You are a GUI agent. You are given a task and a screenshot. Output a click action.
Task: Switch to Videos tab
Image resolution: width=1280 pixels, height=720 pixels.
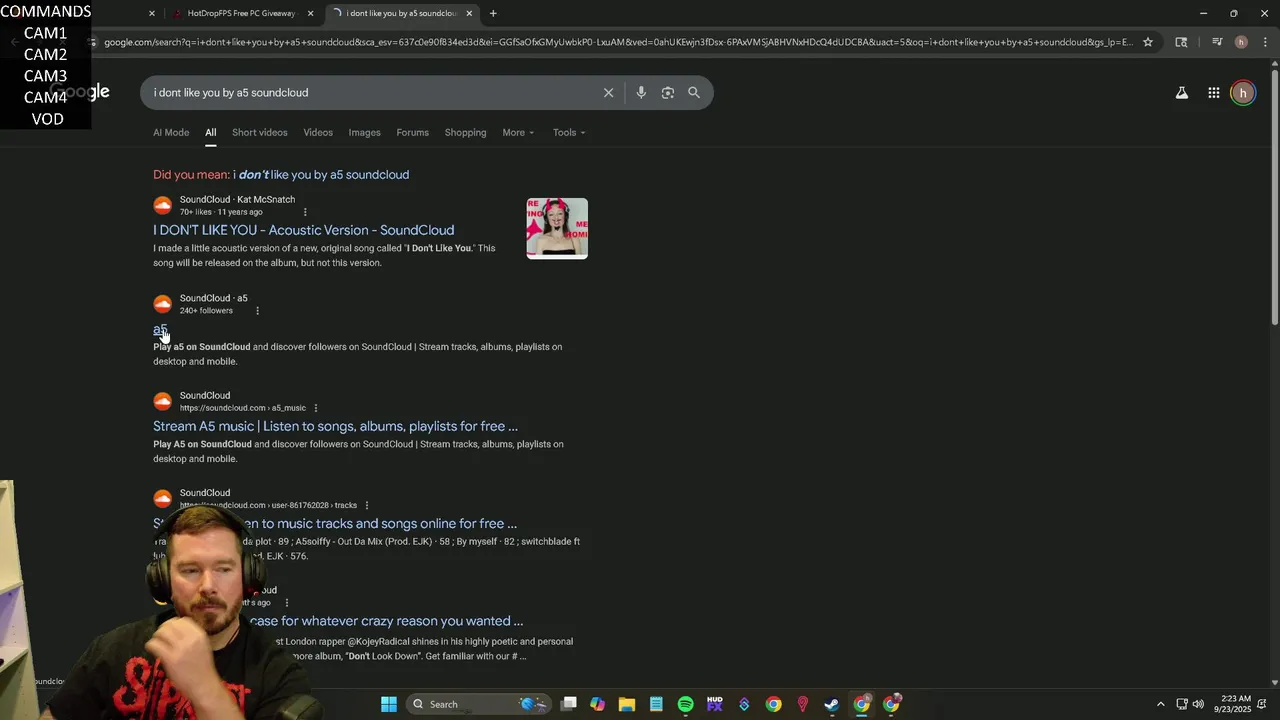[x=318, y=132]
